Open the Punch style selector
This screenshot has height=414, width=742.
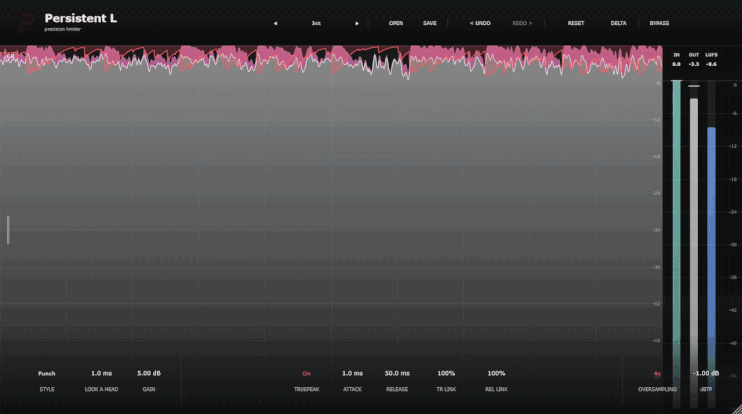46,373
